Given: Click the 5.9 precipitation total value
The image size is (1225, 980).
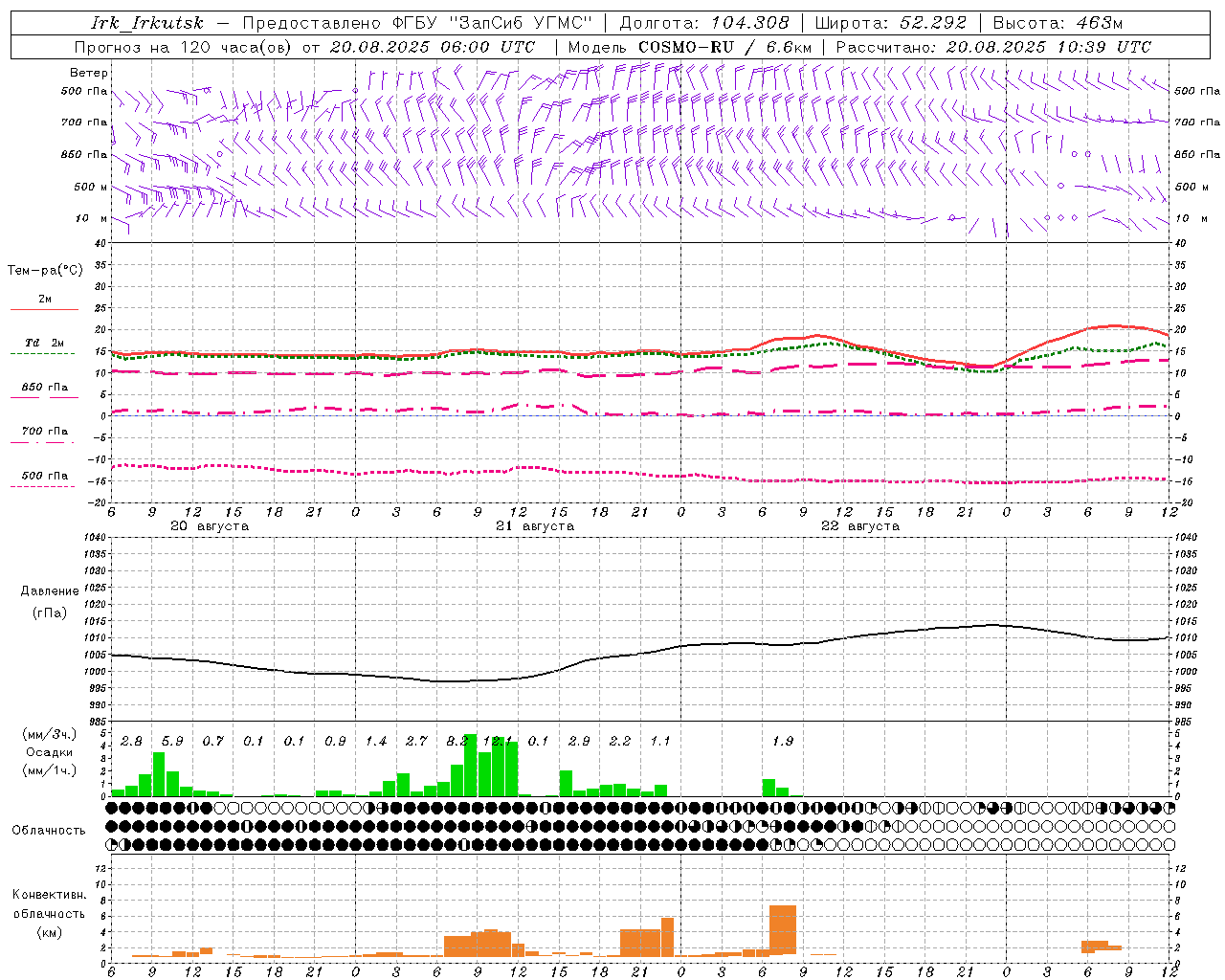Looking at the screenshot, I should point(172,742).
